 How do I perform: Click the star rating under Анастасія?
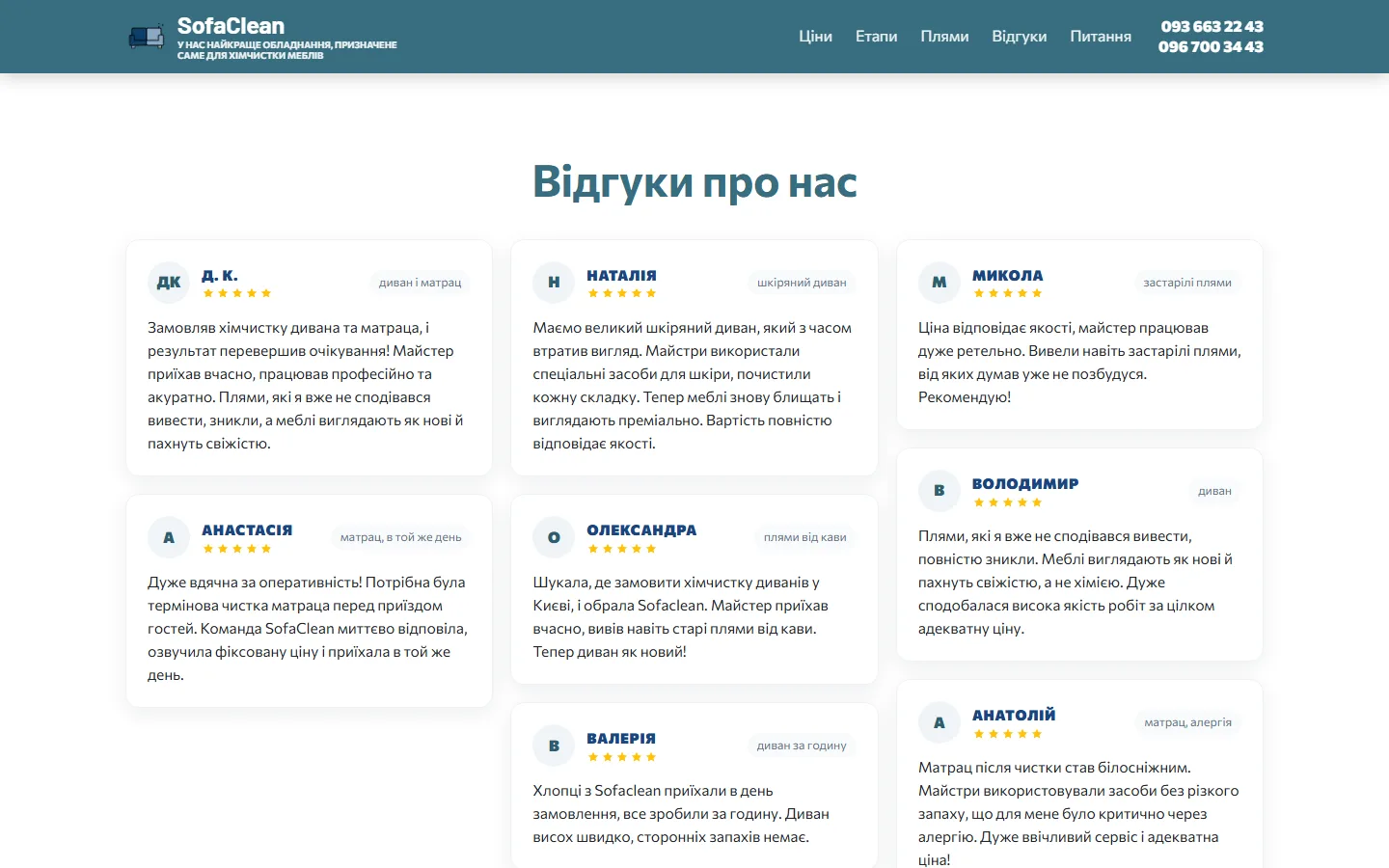[x=237, y=549]
